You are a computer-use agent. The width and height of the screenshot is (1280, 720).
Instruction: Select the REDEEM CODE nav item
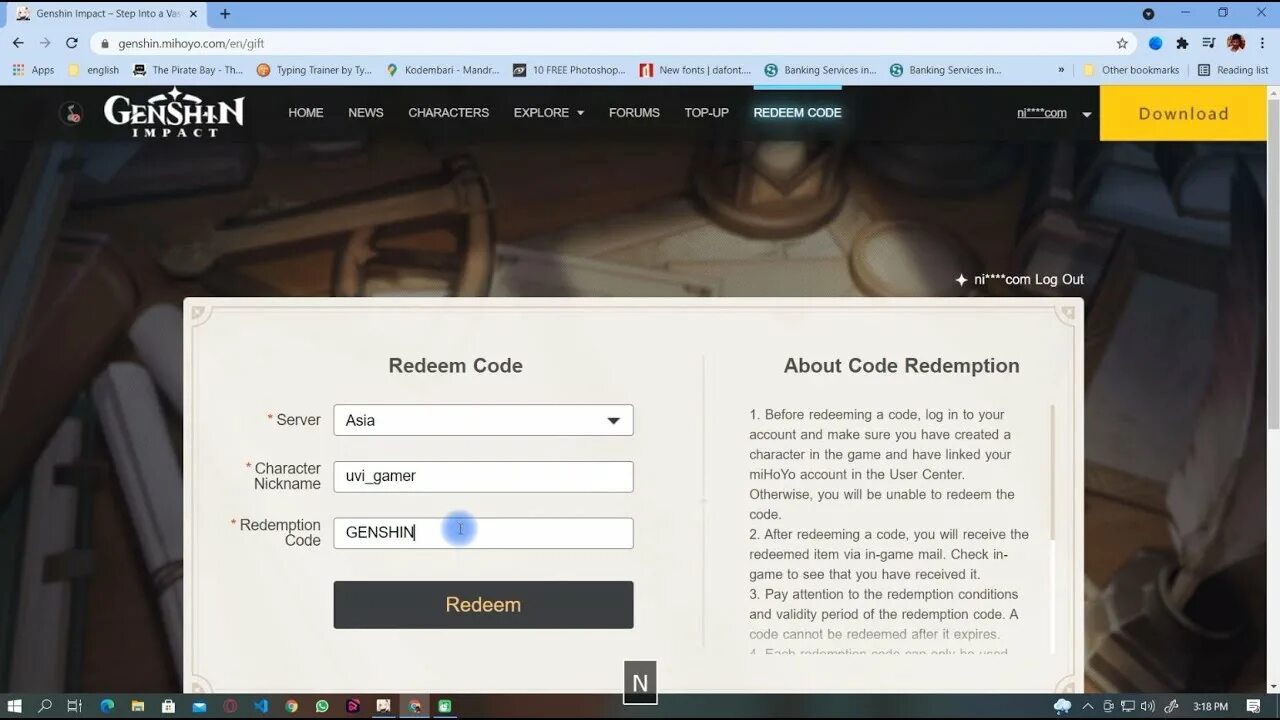click(797, 113)
